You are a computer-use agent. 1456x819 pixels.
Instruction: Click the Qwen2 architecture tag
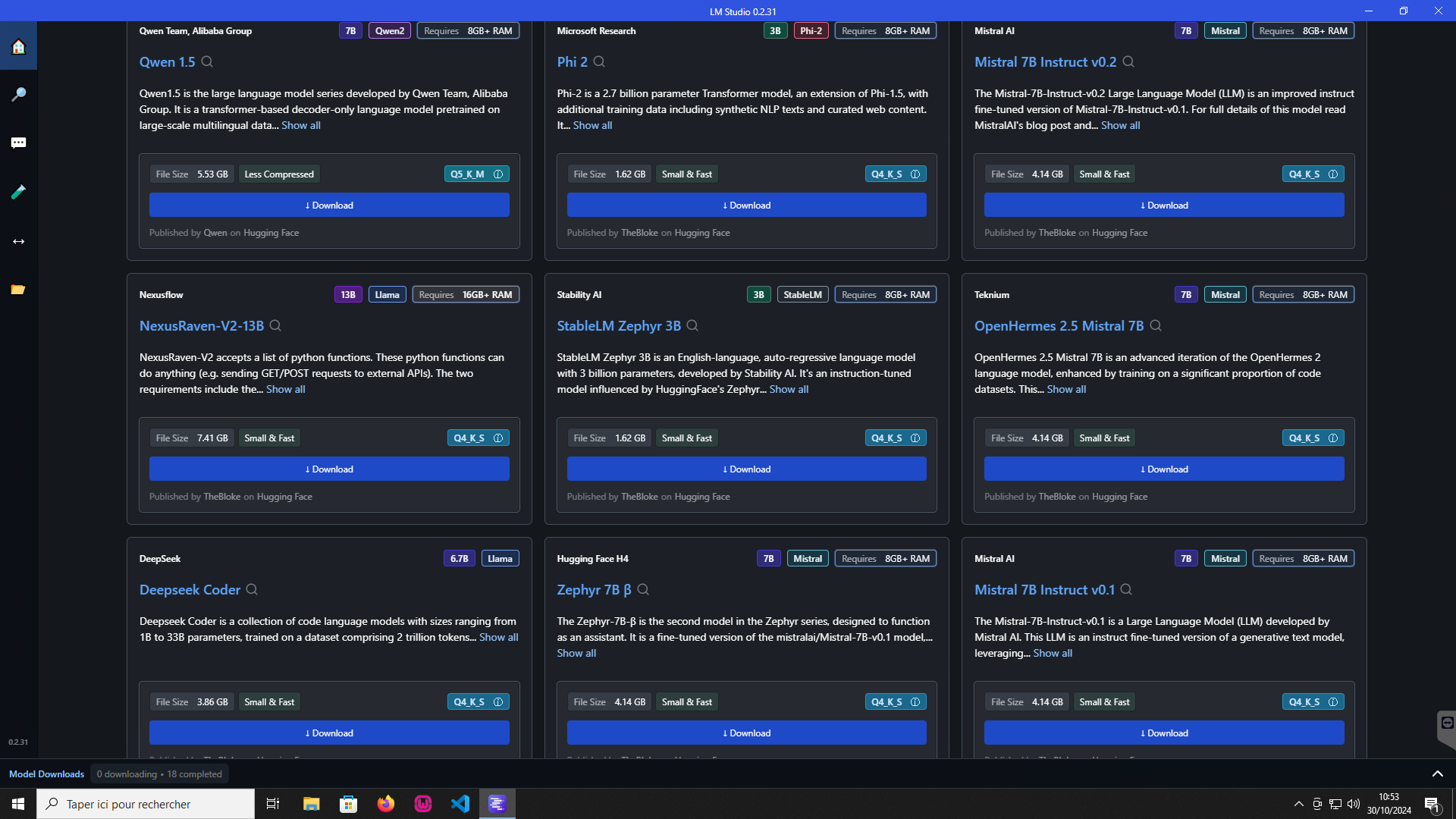click(x=390, y=31)
